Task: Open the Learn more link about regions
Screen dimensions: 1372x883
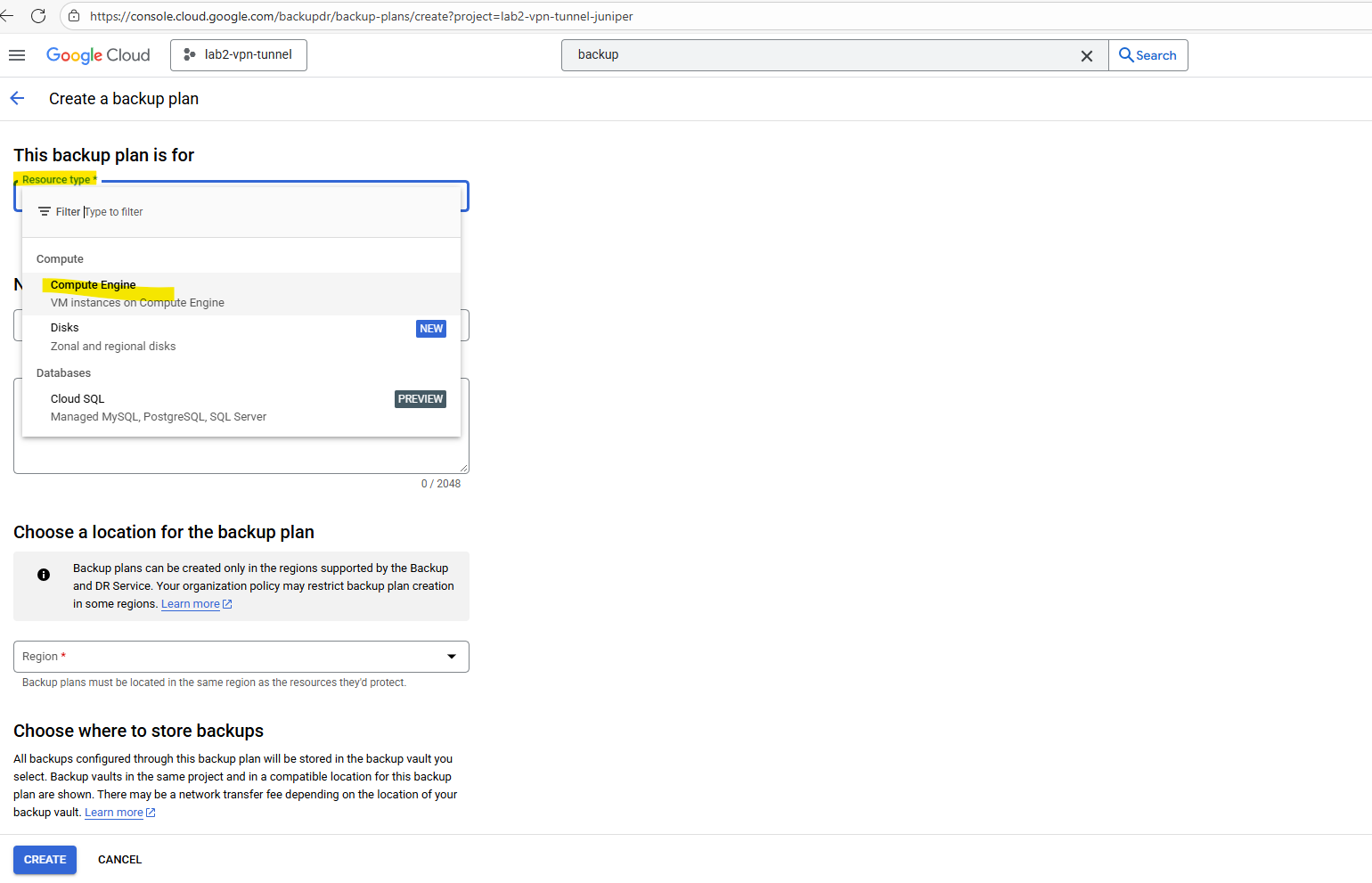Action: coord(196,604)
